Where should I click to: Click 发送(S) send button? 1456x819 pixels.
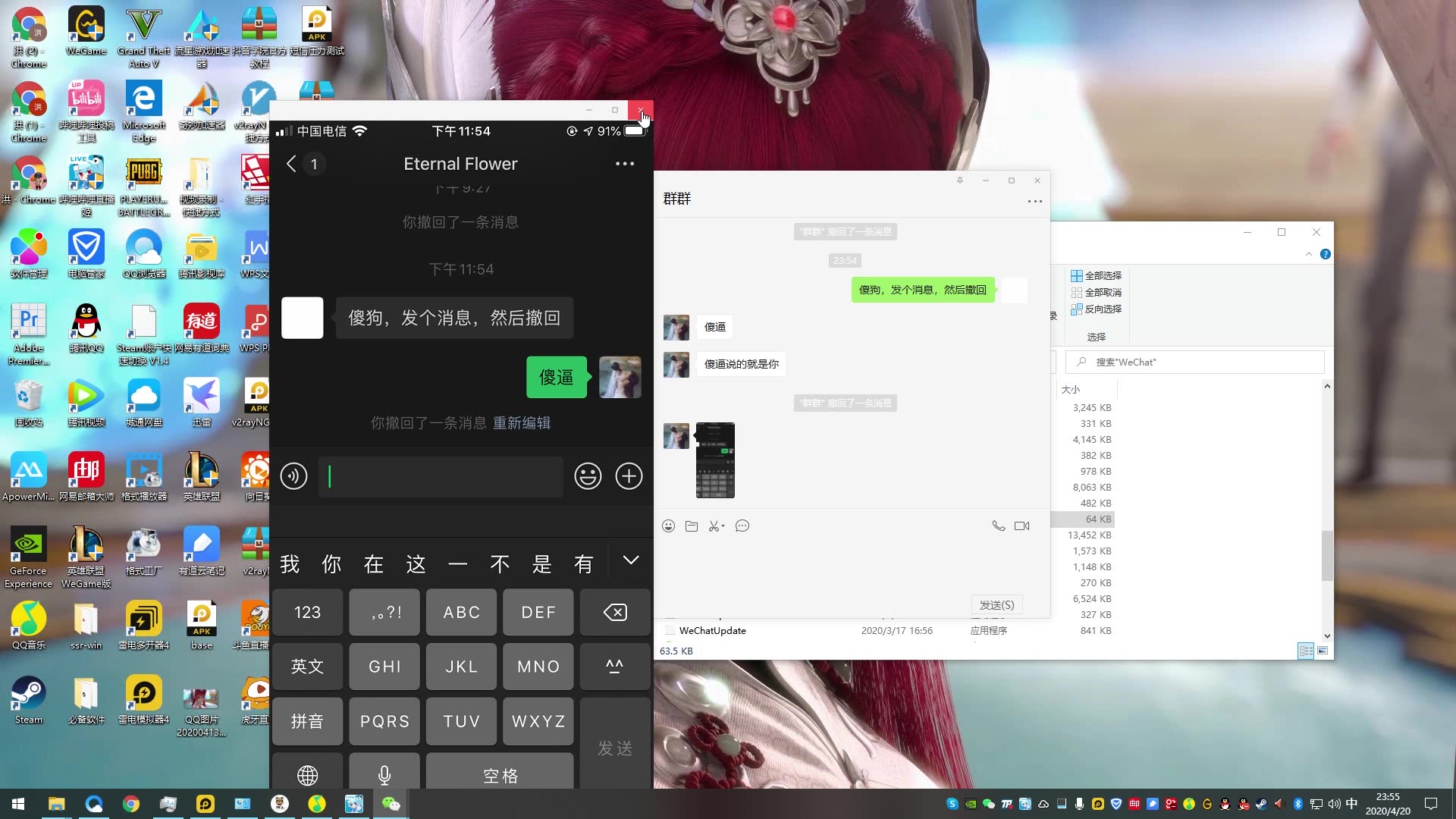tap(996, 605)
